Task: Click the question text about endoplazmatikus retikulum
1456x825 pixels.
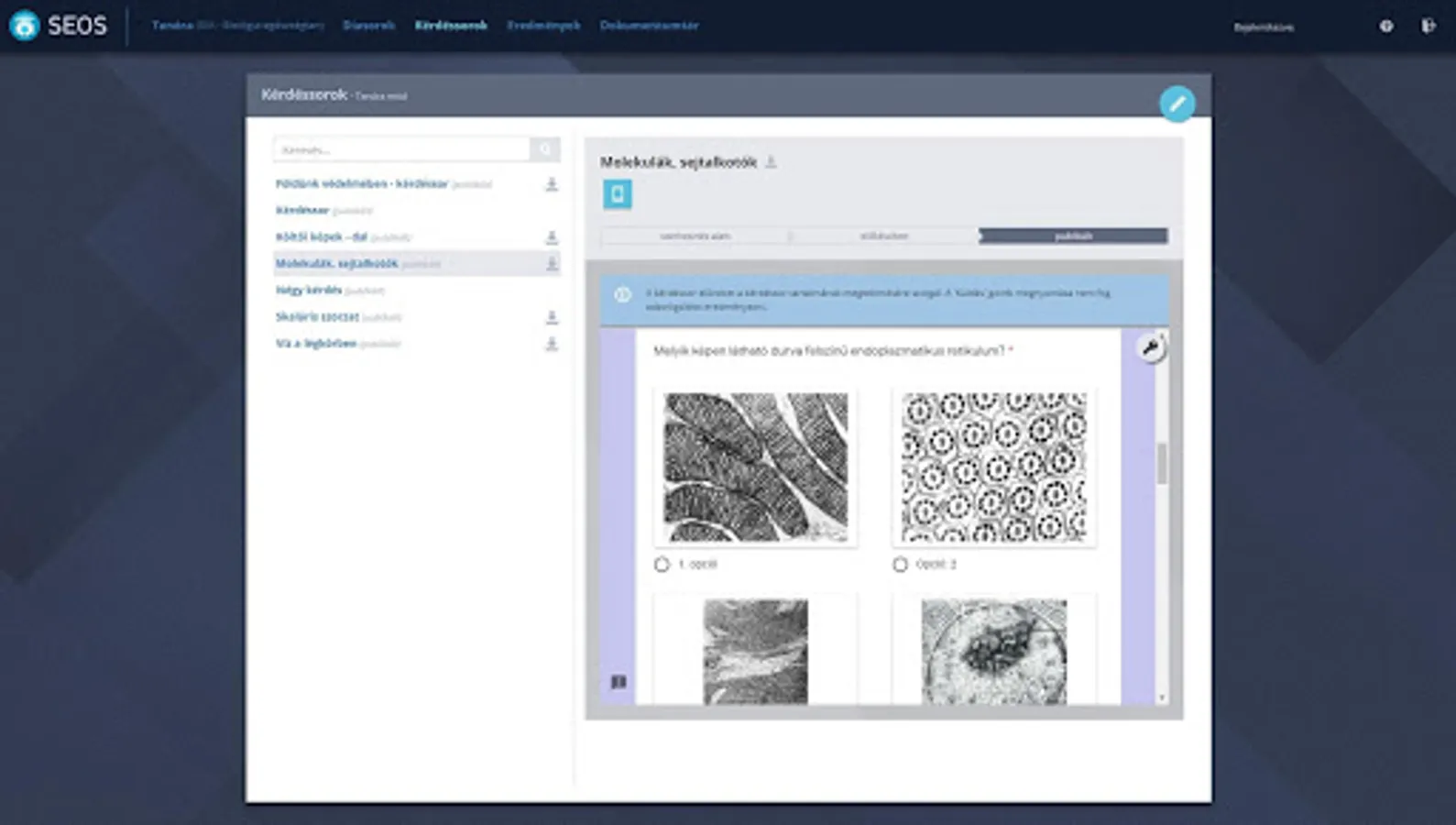Action: (829, 351)
